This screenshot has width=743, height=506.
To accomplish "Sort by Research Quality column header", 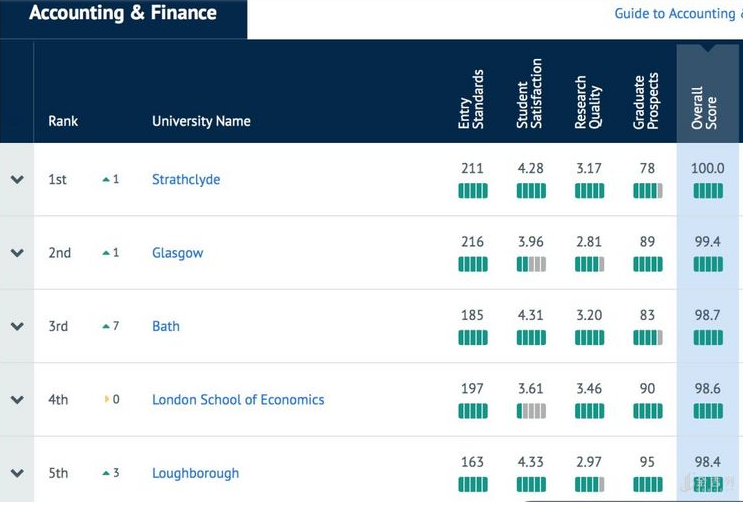I will (x=588, y=101).
